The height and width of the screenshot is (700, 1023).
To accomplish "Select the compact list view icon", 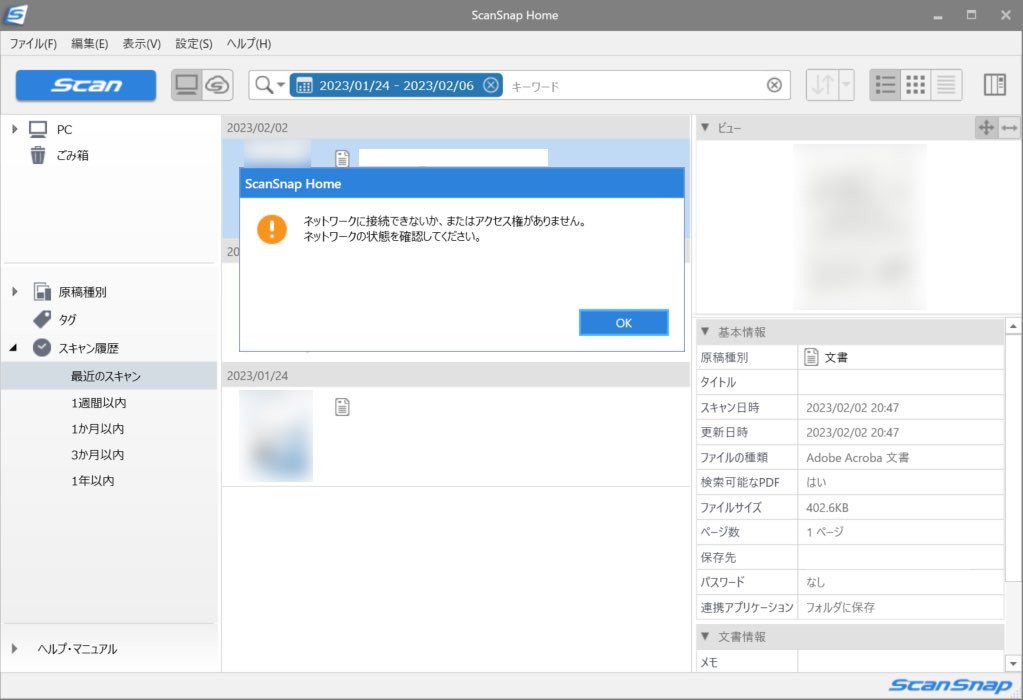I will point(946,85).
